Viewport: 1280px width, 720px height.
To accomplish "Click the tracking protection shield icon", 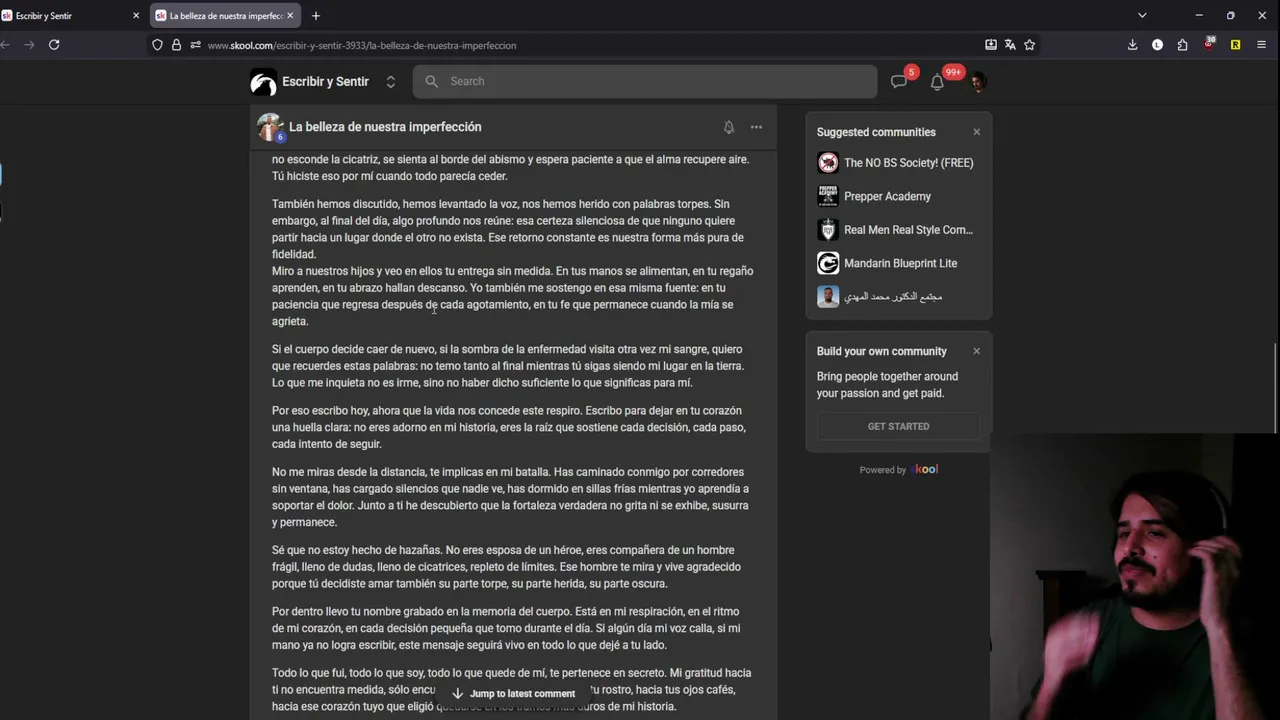I will tap(157, 45).
